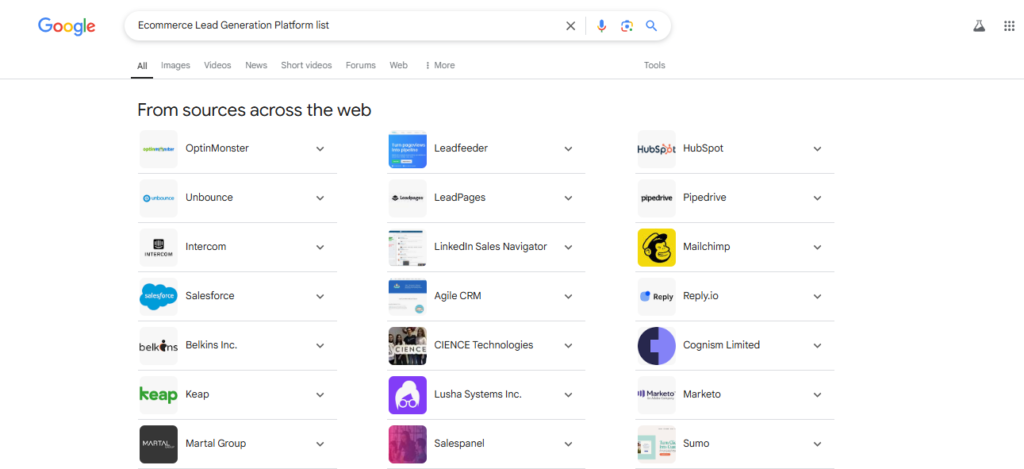Expand the Leadfeeder entry chevron
Image resolution: width=1024 pixels, height=469 pixels.
[568, 149]
